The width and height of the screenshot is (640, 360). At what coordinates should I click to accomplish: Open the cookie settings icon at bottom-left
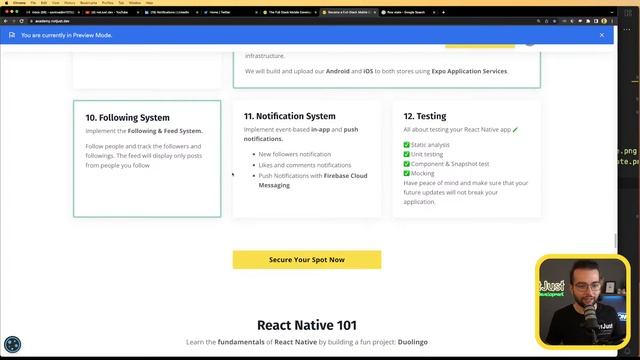[x=13, y=344]
